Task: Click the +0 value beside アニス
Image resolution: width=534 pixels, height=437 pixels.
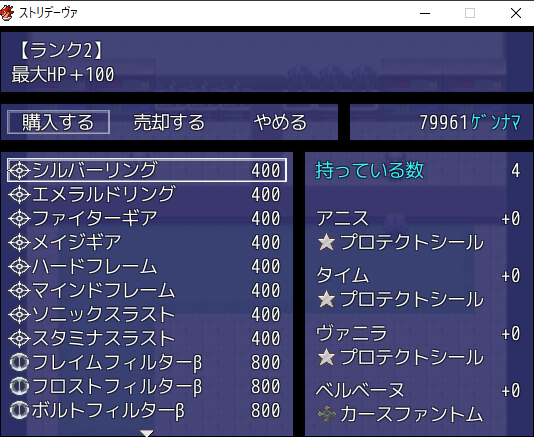Action: point(511,218)
